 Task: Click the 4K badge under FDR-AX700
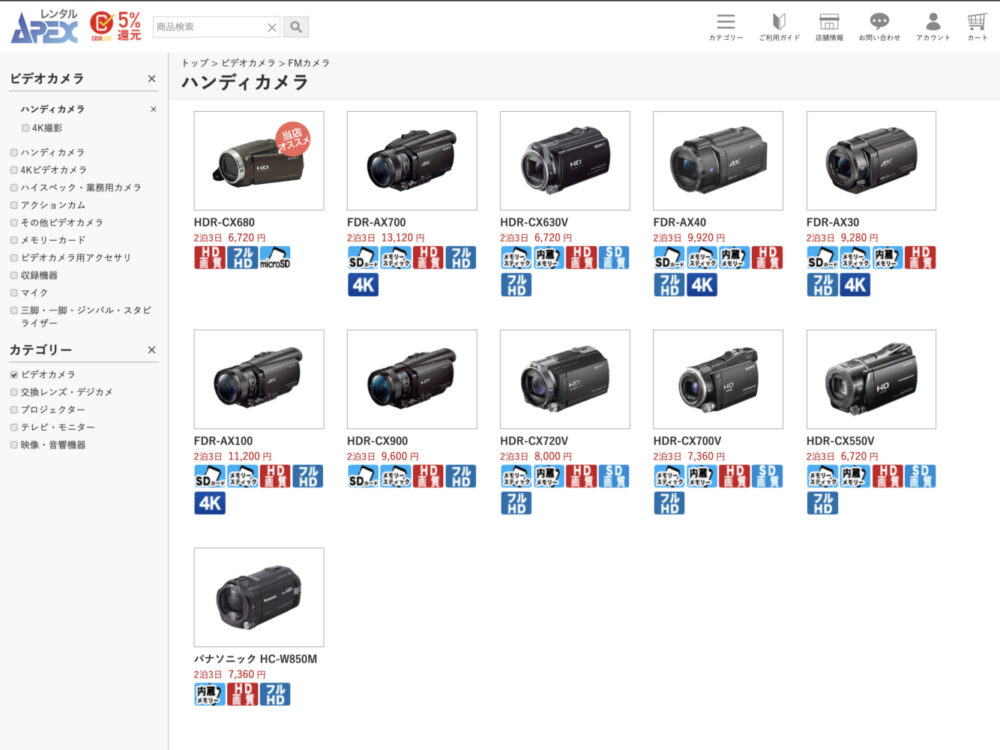tap(363, 284)
